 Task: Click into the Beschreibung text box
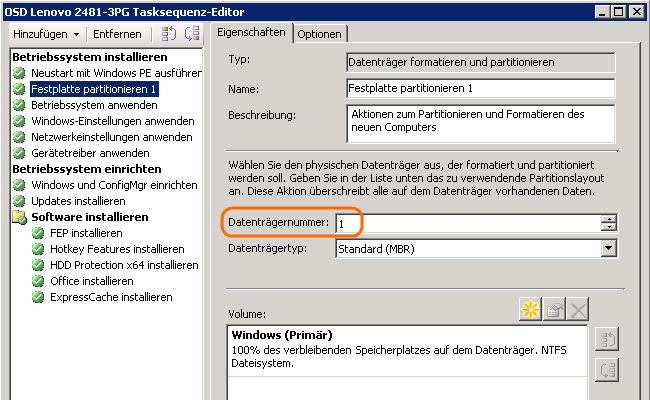(478, 124)
